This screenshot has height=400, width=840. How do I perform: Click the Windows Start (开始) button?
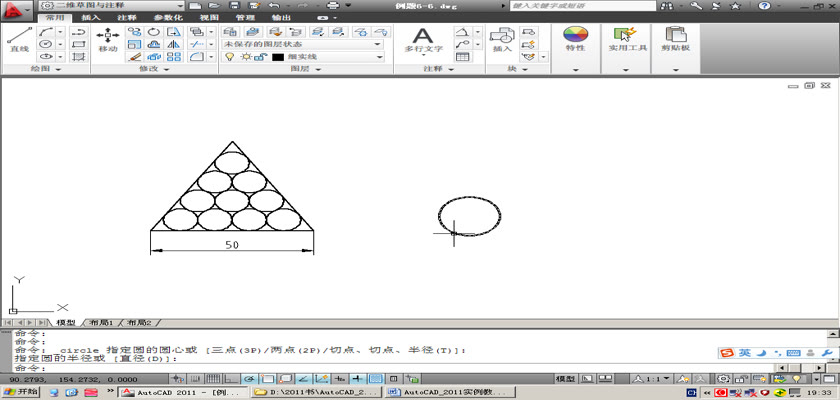tap(20, 393)
